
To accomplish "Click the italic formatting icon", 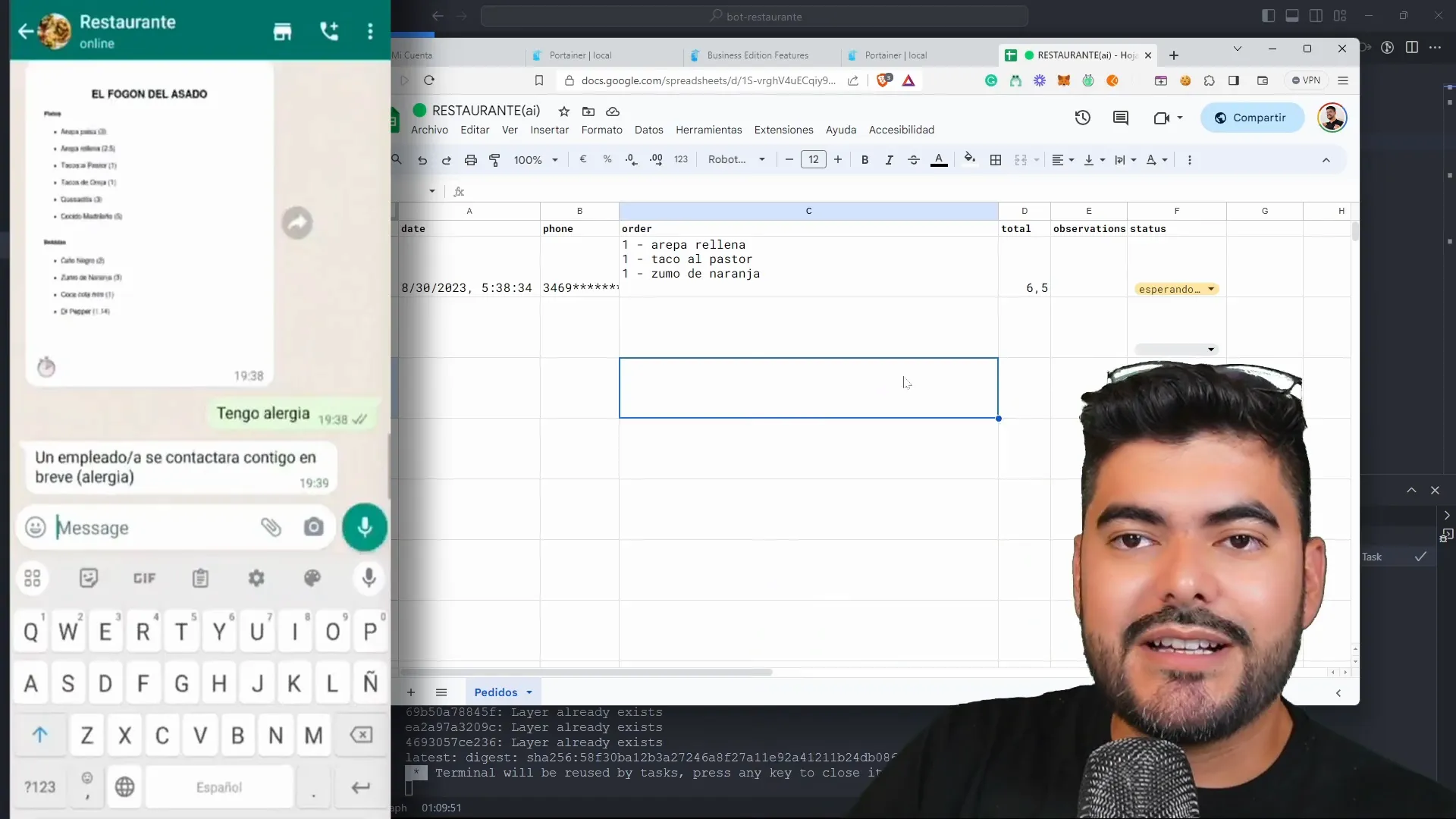I will [x=889, y=160].
